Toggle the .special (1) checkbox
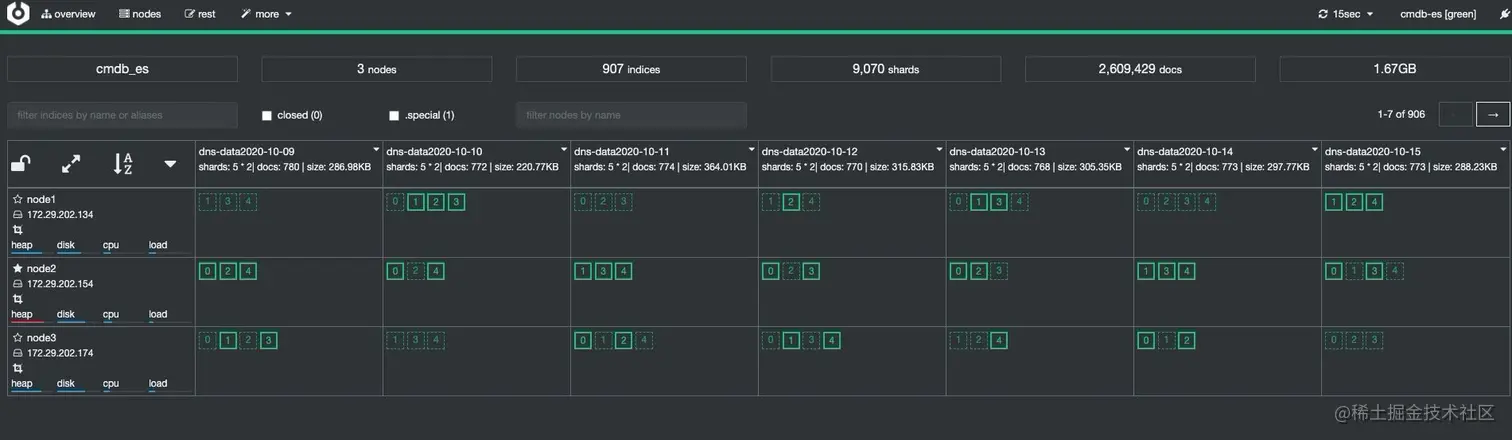This screenshot has height=440, width=1512. point(394,115)
